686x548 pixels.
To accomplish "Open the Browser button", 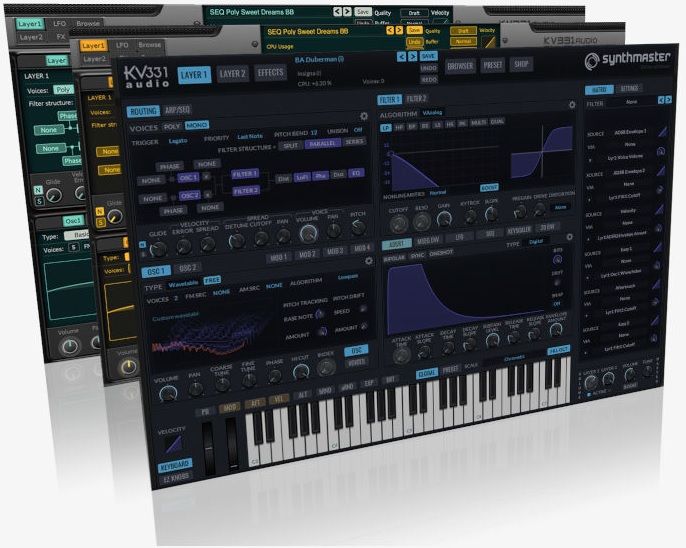I will (x=460, y=66).
